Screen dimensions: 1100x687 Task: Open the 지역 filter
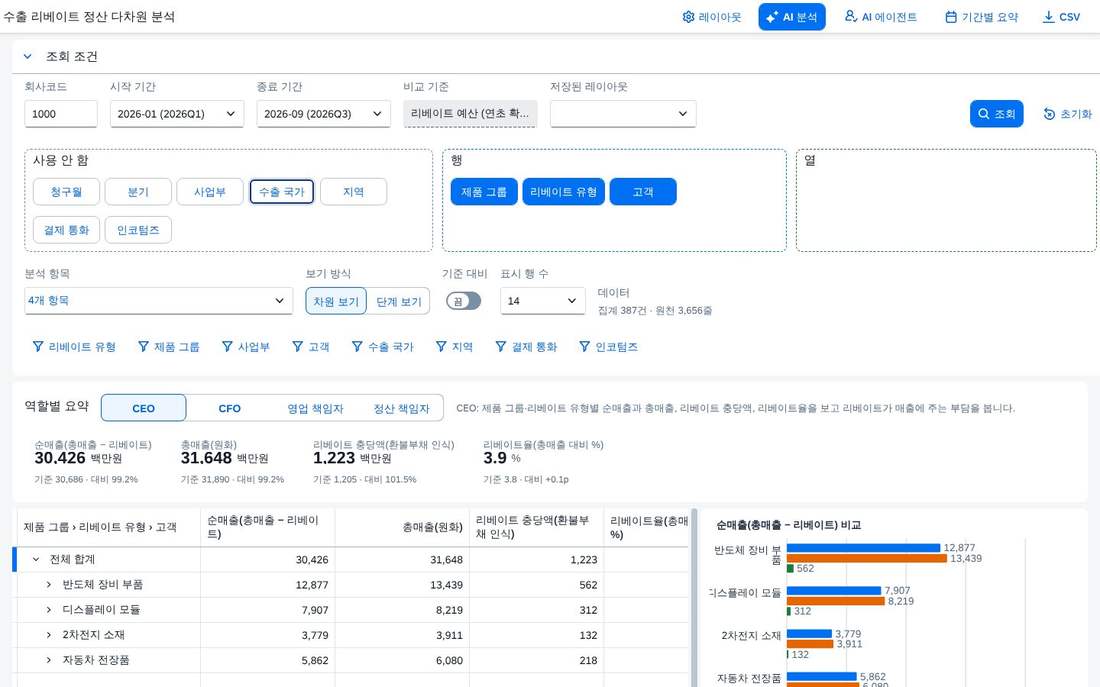(455, 347)
